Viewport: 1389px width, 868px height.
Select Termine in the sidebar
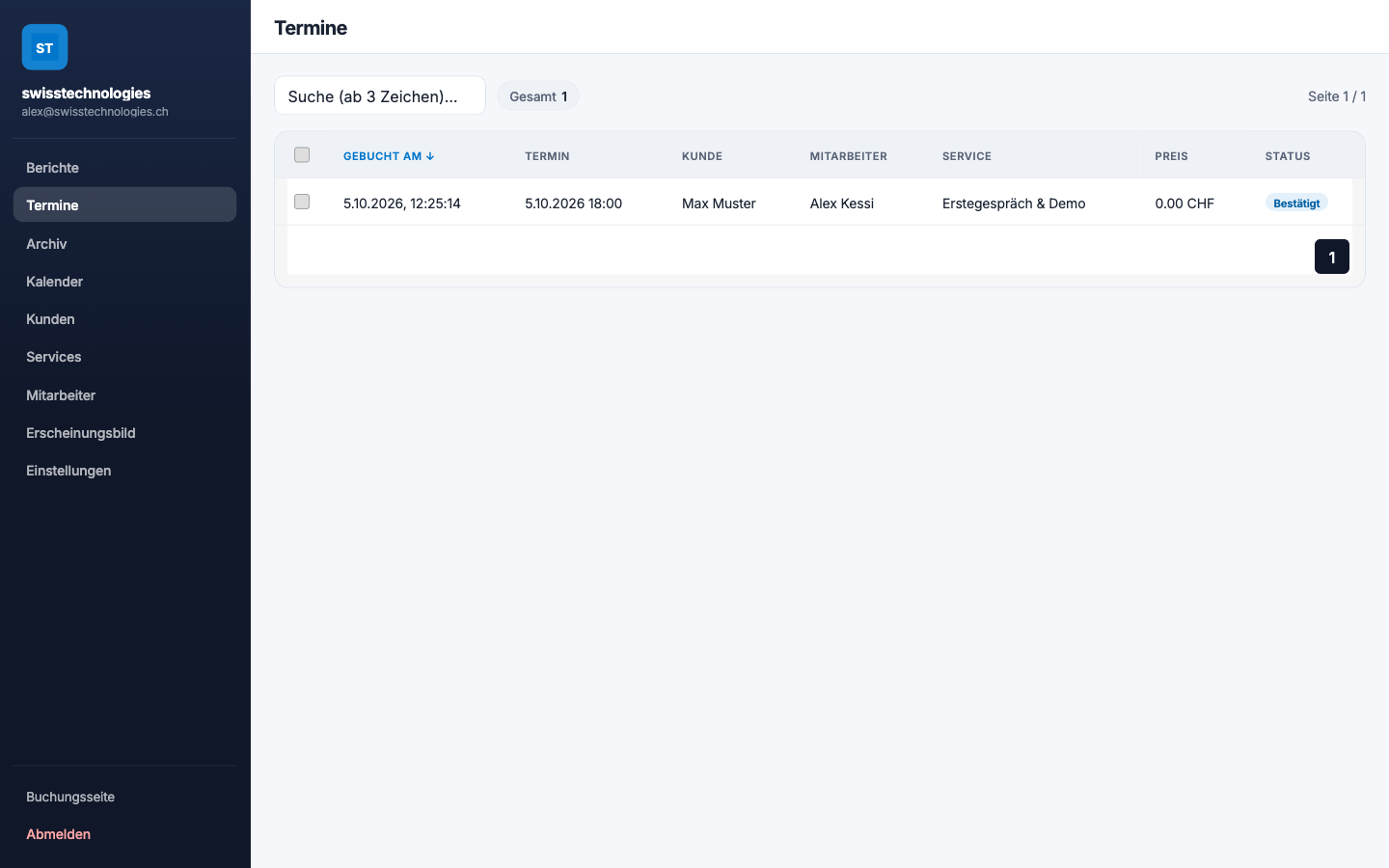click(x=124, y=205)
